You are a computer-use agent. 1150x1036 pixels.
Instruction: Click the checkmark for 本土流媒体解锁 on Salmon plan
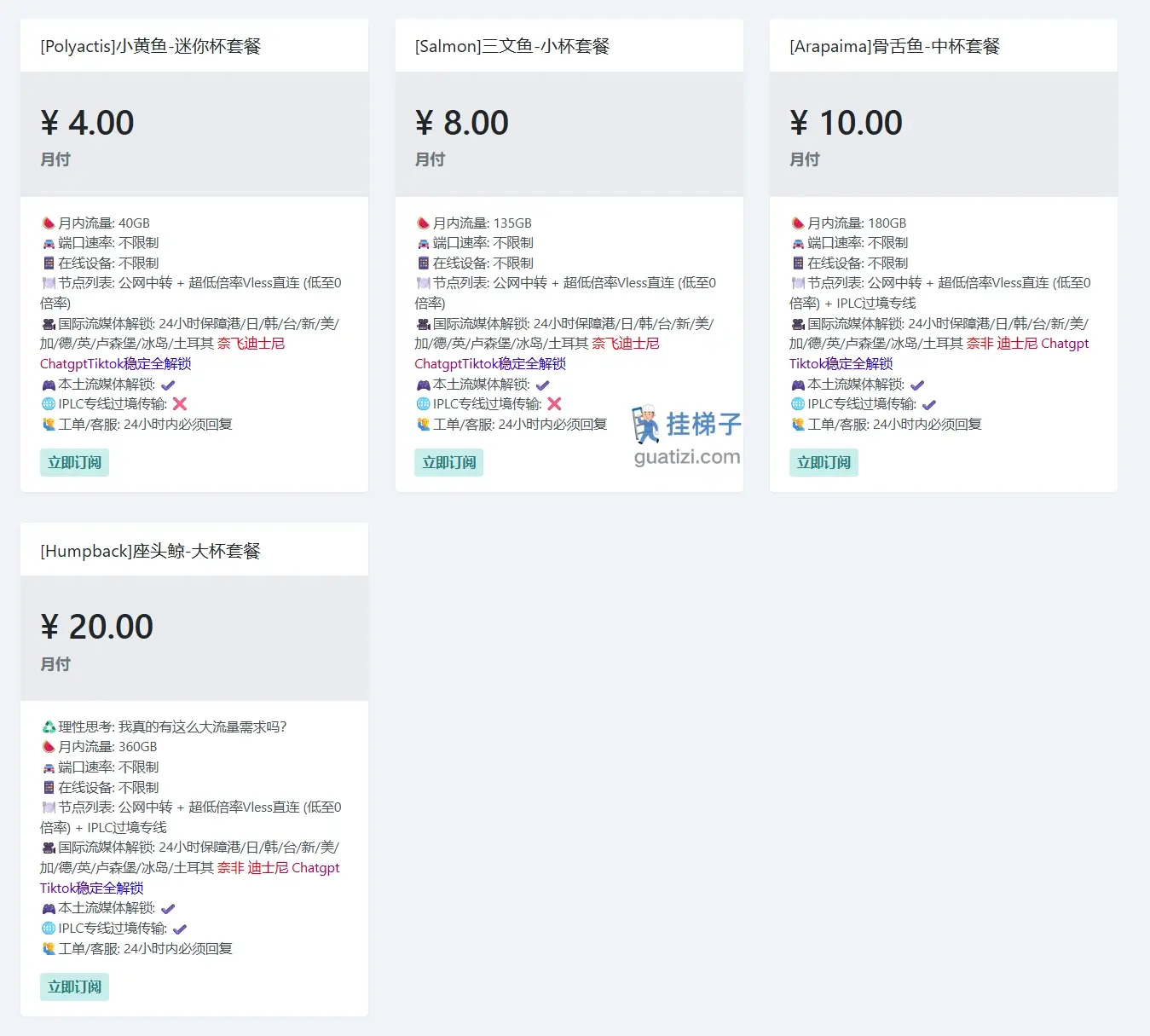tap(543, 384)
